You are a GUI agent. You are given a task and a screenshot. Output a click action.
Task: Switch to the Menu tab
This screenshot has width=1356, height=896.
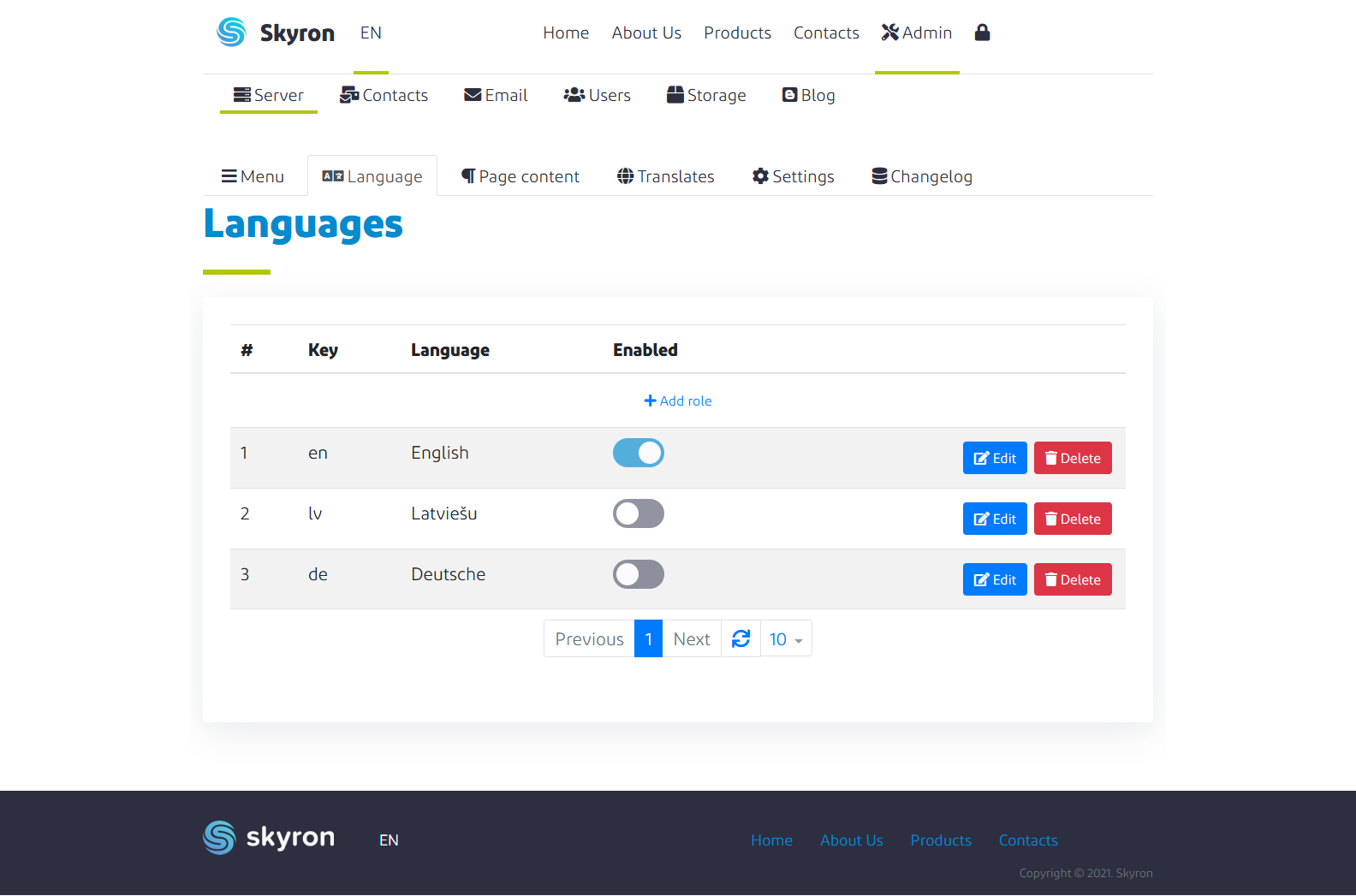pos(253,176)
